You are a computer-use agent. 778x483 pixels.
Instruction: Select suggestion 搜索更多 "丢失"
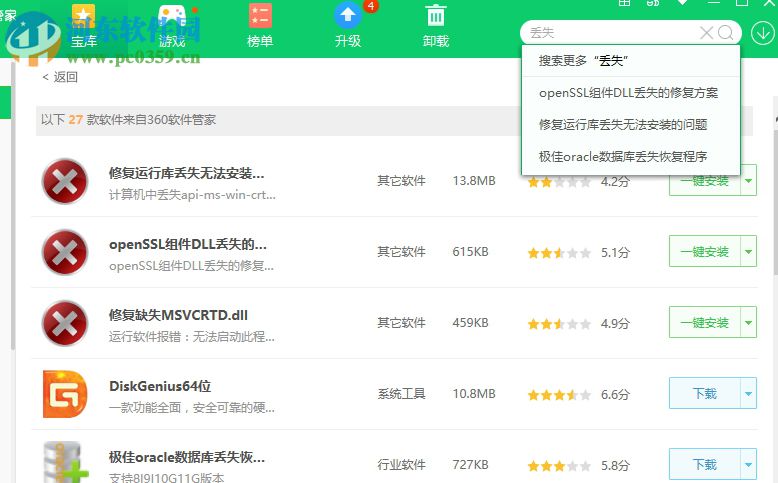pos(631,61)
